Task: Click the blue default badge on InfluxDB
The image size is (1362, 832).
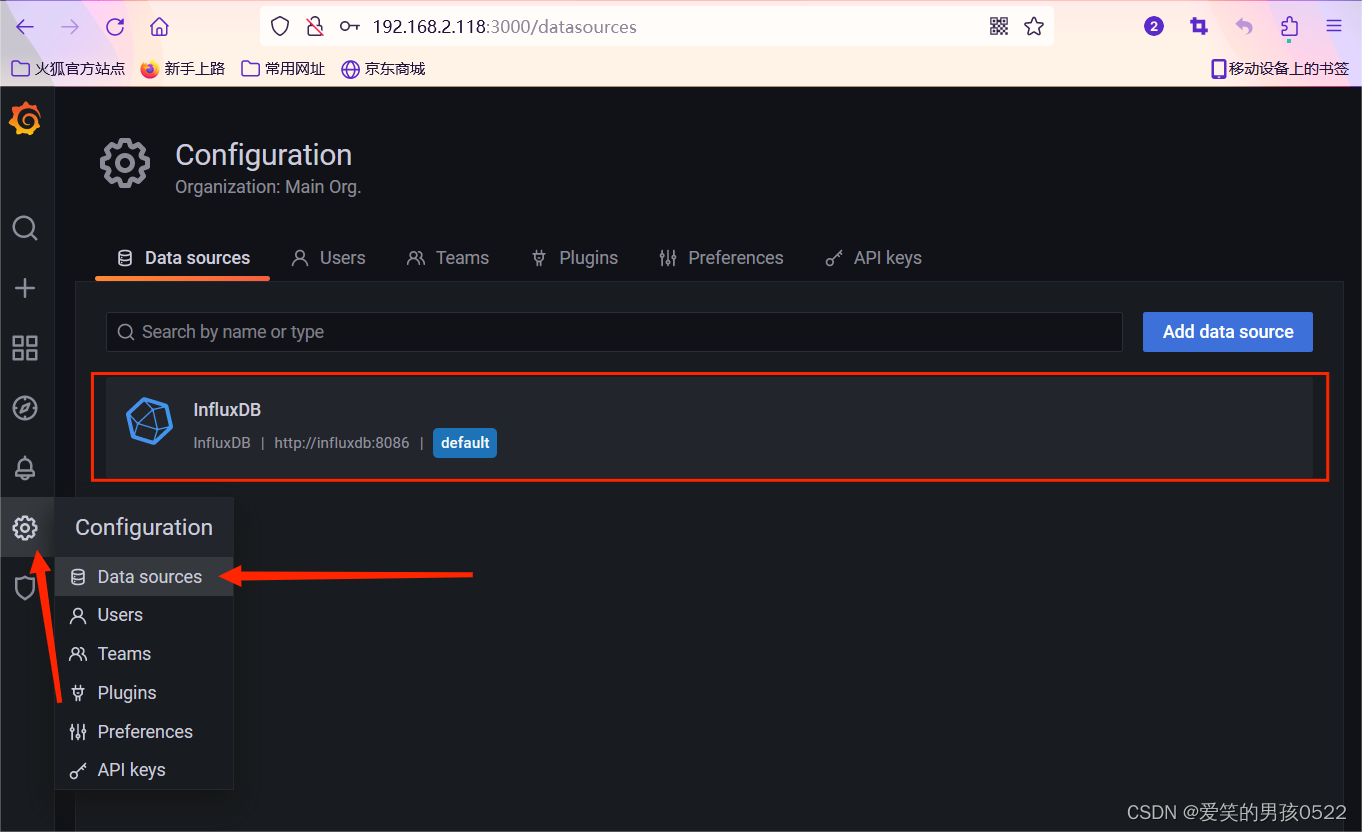Action: [464, 442]
